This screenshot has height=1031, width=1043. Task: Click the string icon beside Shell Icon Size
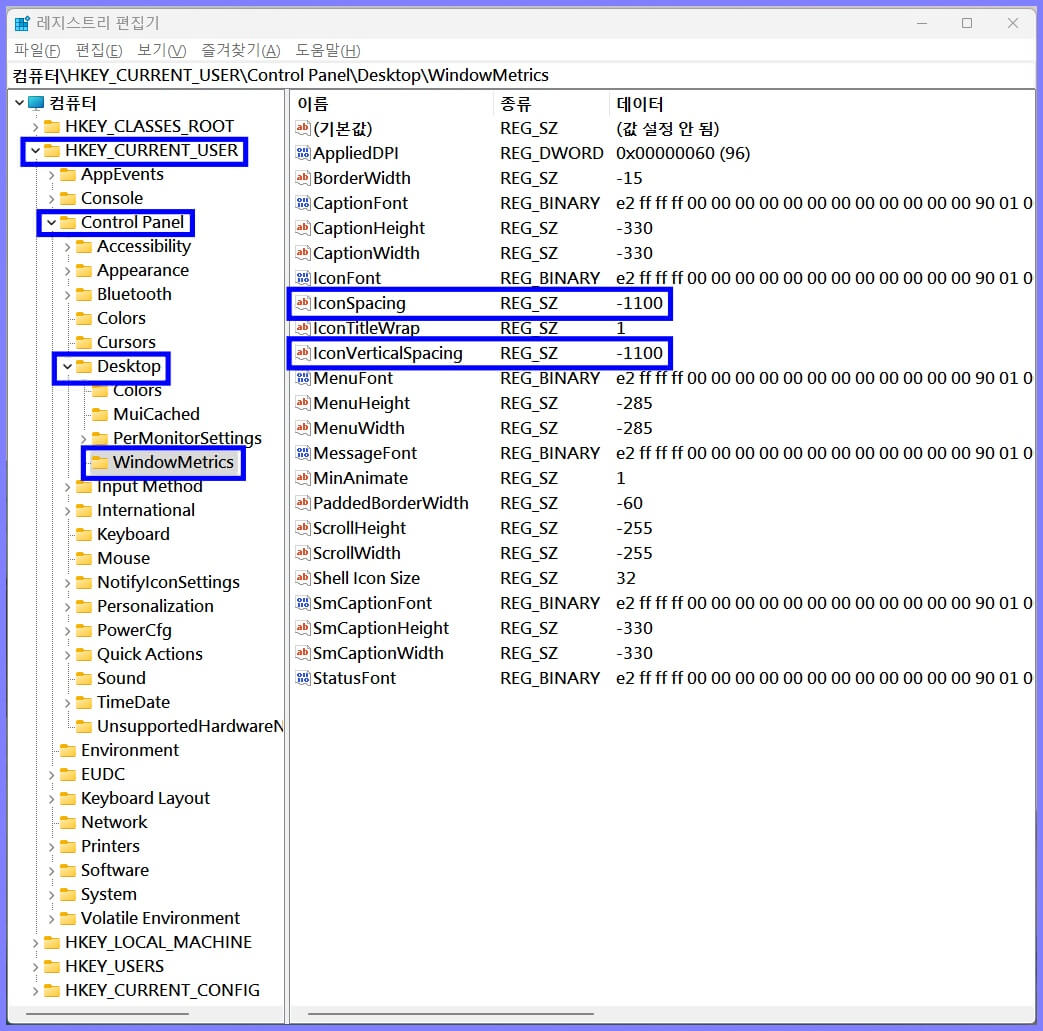[303, 577]
